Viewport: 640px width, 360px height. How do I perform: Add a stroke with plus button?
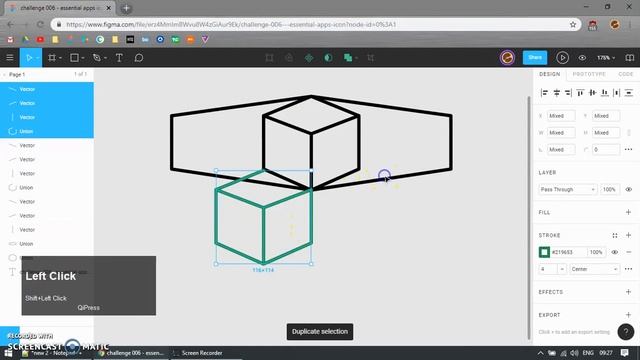pos(628,236)
